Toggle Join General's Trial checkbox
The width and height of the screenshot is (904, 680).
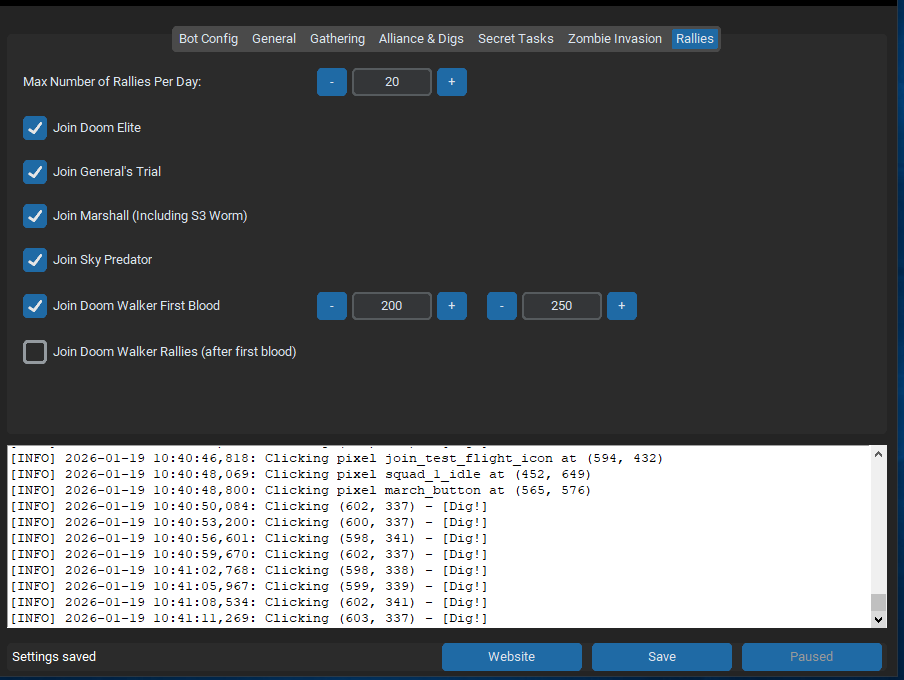coord(35,172)
